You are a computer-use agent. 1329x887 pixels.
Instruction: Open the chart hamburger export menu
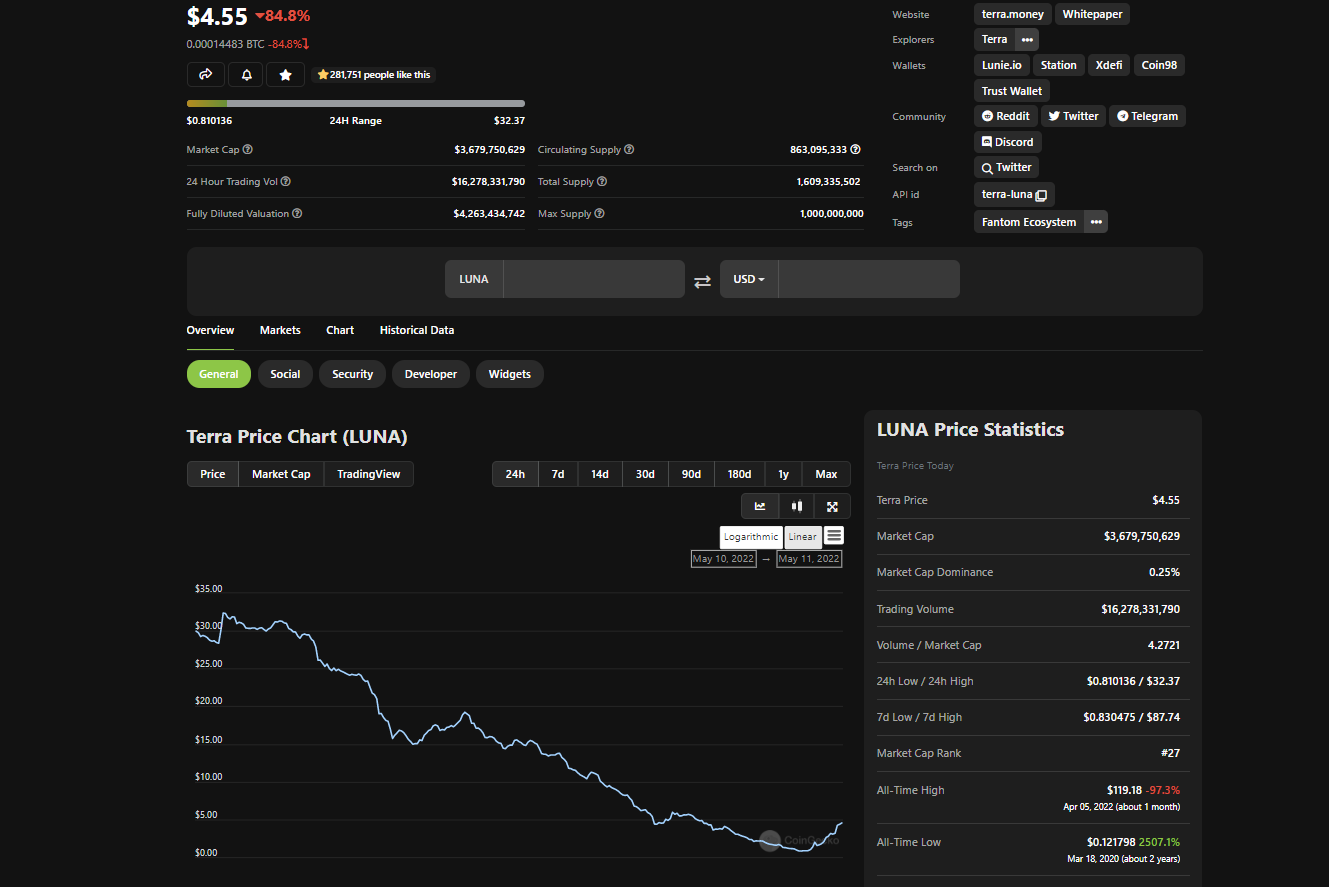coord(834,536)
